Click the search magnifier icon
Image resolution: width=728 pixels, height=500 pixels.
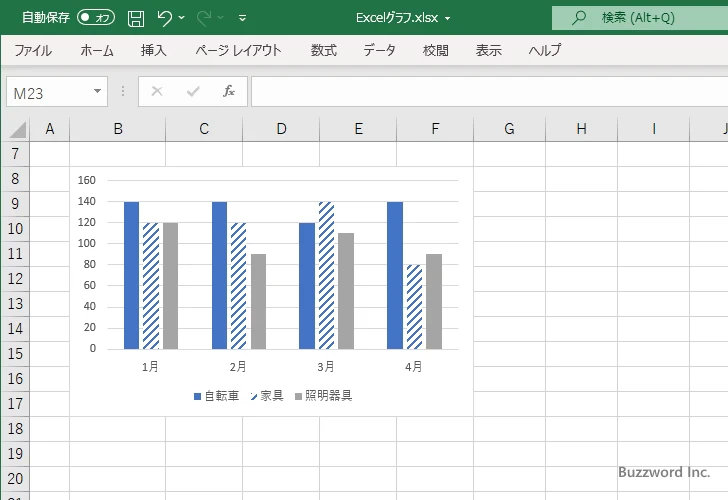578,18
